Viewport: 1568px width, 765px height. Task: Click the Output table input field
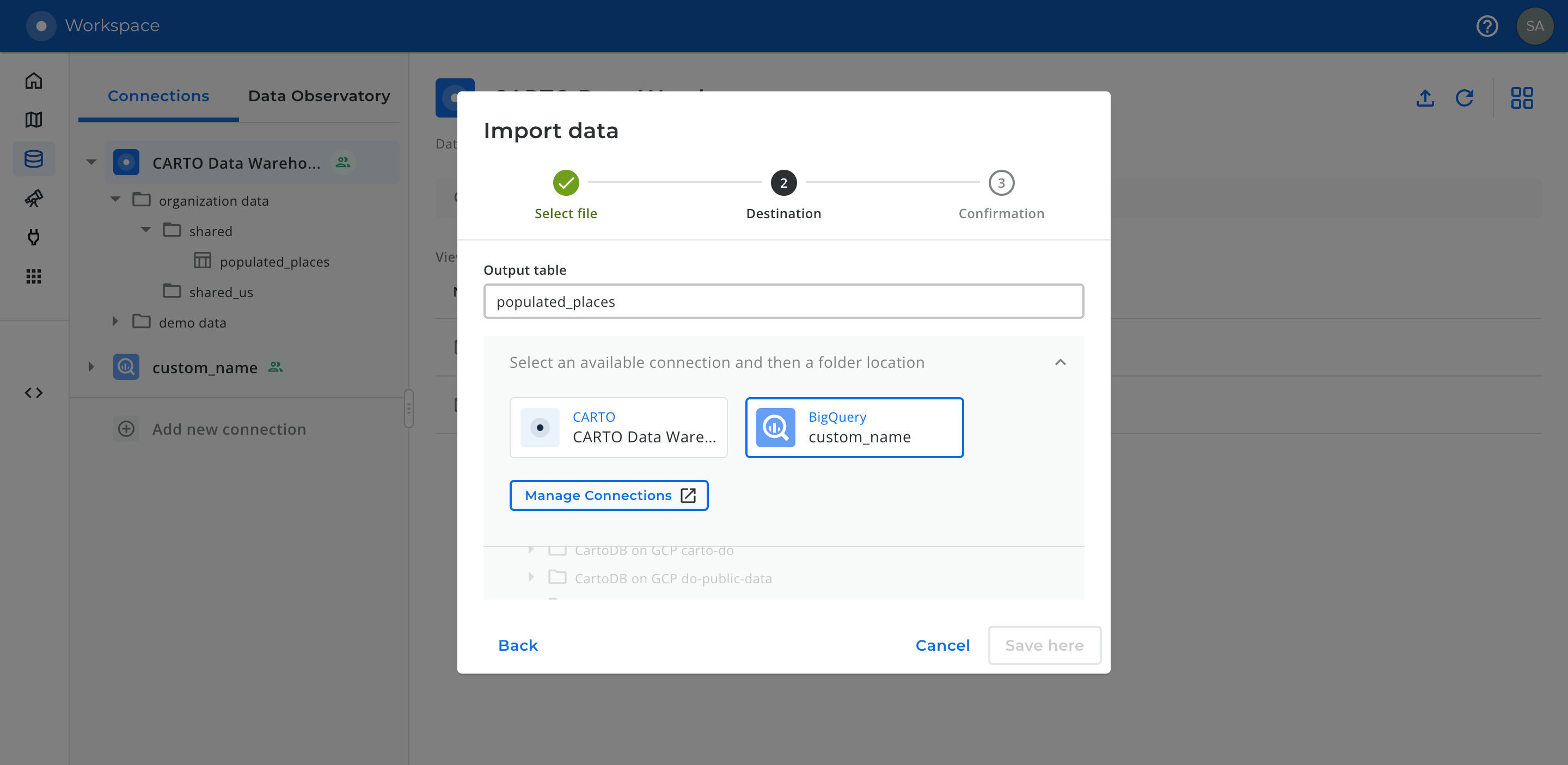(x=783, y=301)
